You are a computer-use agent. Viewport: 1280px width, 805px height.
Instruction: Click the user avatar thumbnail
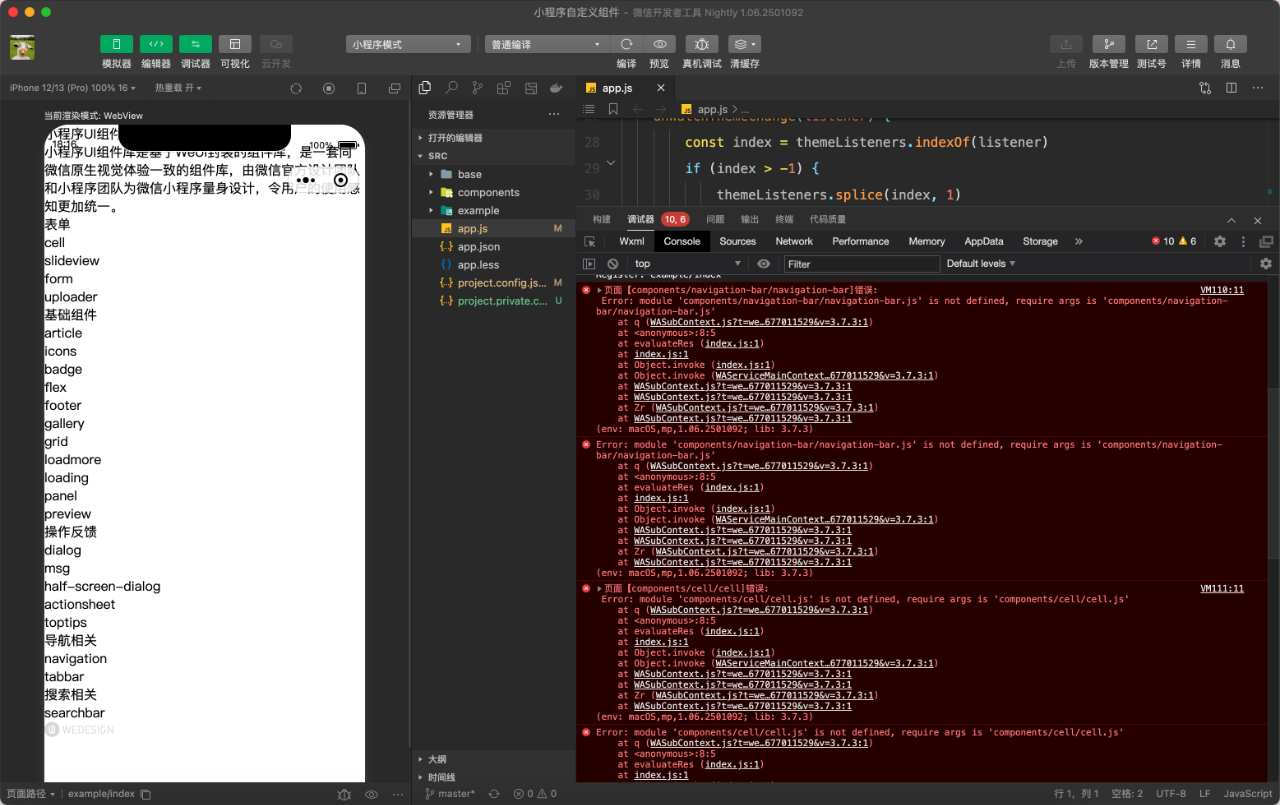tap(23, 48)
